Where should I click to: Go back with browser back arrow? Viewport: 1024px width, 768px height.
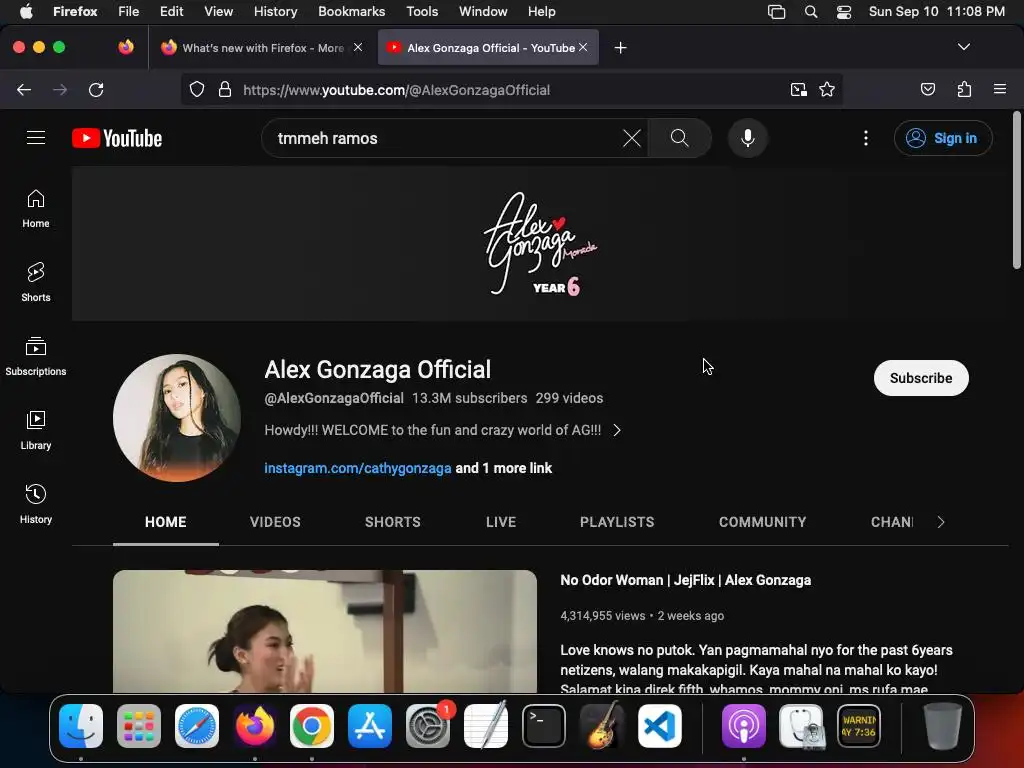point(24,89)
